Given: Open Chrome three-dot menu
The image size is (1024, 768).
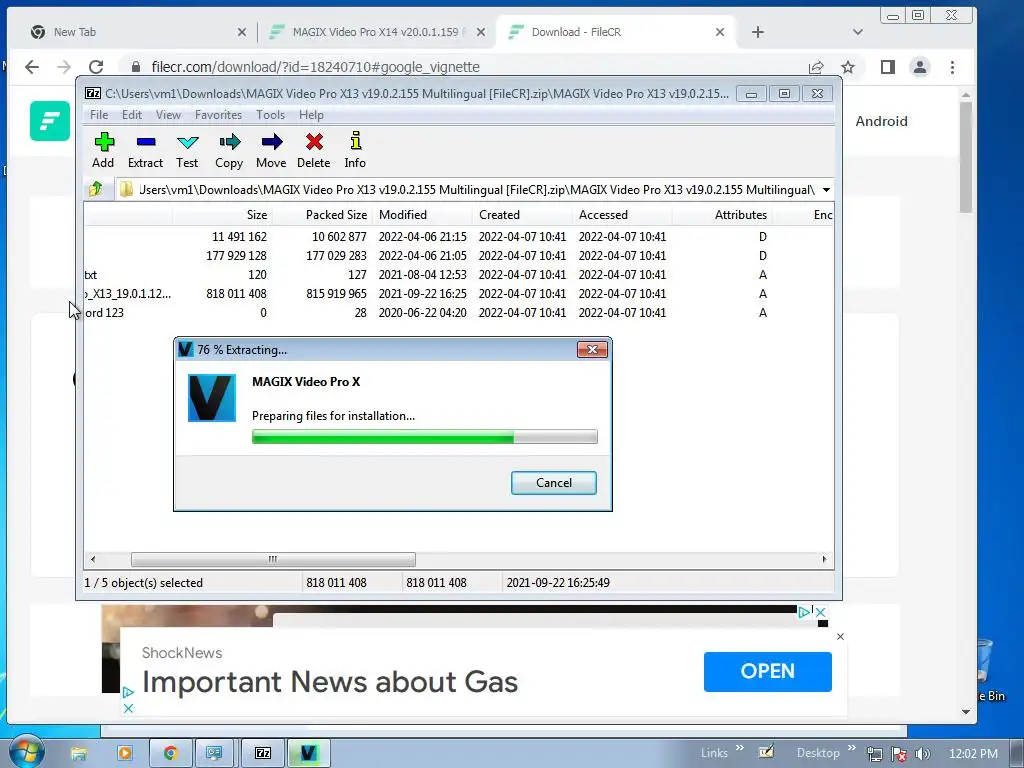Looking at the screenshot, I should (x=952, y=67).
